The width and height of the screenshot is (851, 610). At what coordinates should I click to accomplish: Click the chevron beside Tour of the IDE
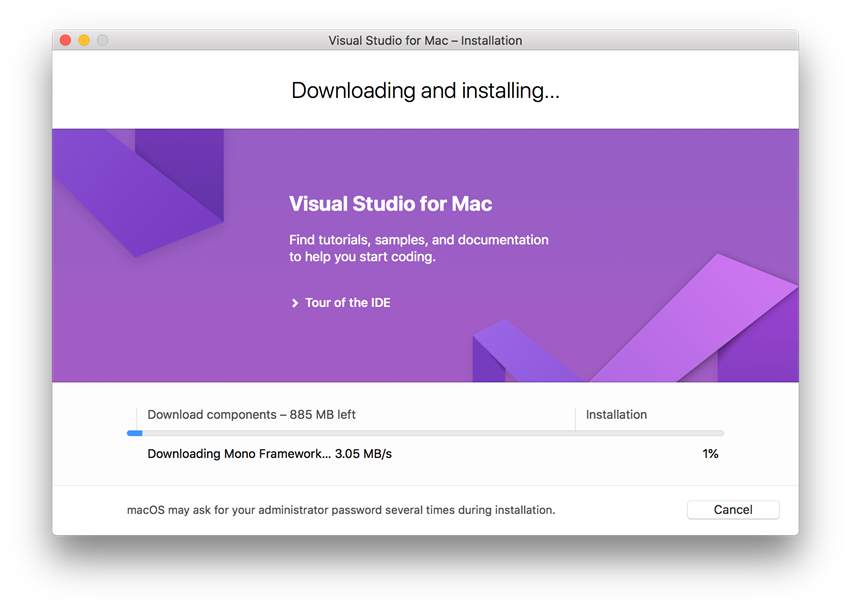click(295, 303)
